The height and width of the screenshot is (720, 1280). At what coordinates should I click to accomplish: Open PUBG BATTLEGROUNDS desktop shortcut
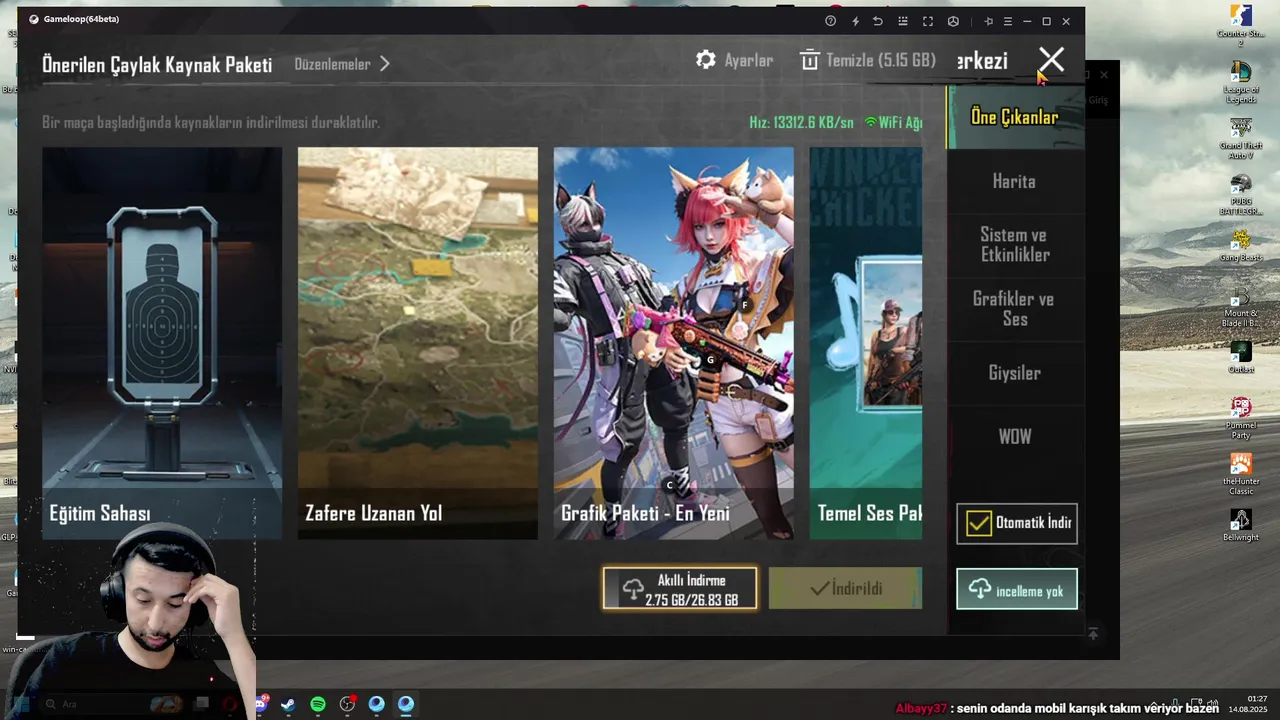[1241, 195]
